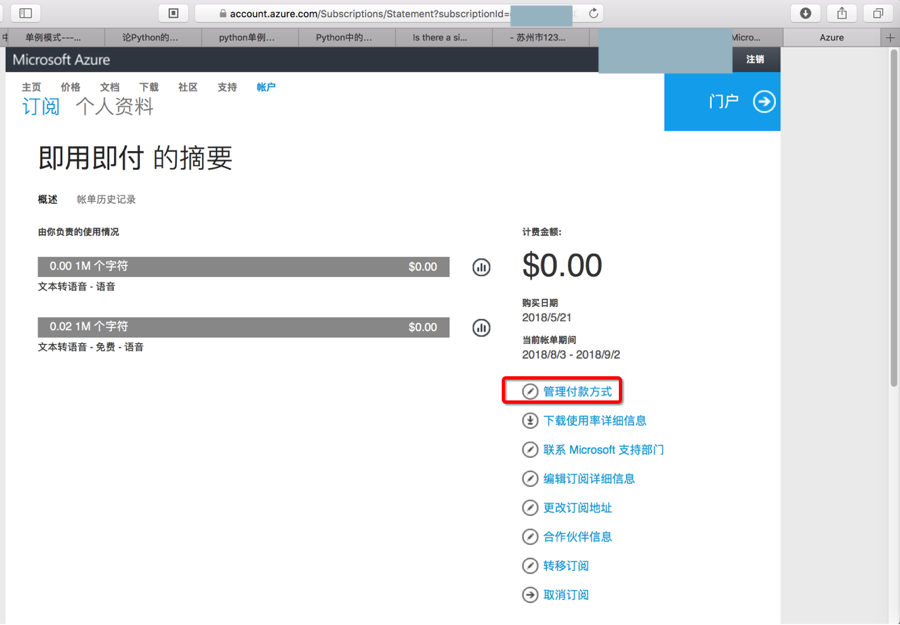This screenshot has height=625, width=900.
Task: Click pencil icon beside 更改订阅地址
Action: [530, 508]
